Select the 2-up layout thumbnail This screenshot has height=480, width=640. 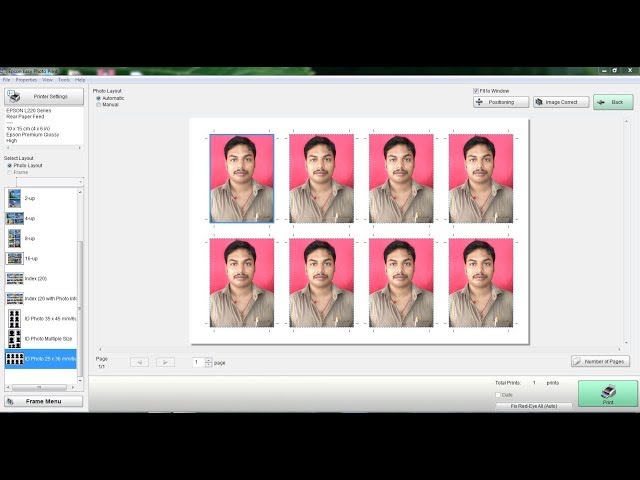click(x=14, y=198)
